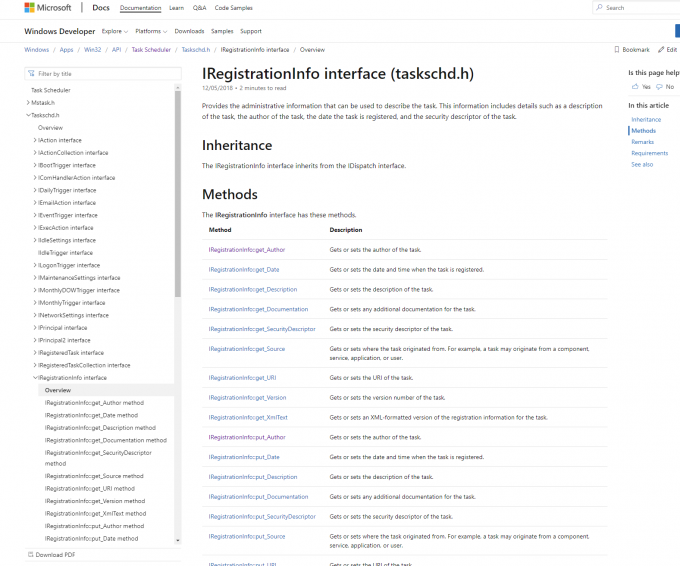This screenshot has width=680, height=566.
Task: Open IRegistrationInfo::get_XmlText link in table
Action: pyautogui.click(x=248, y=418)
